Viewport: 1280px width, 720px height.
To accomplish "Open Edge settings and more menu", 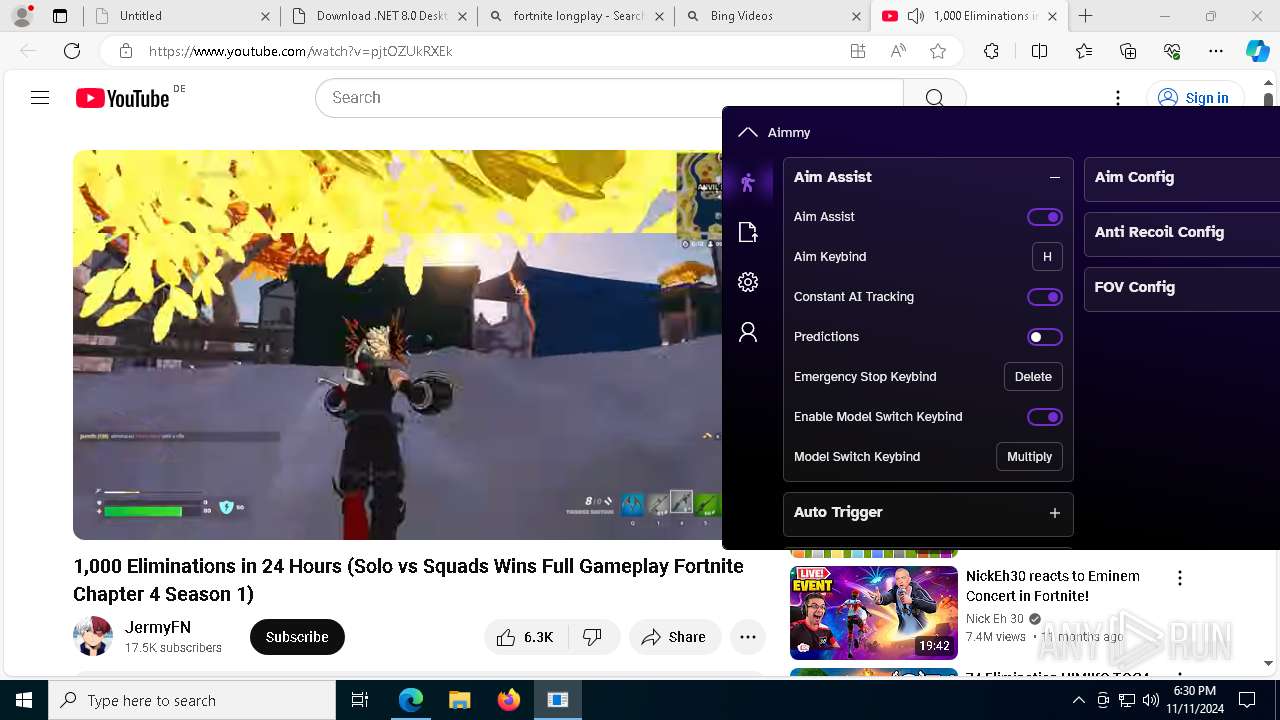I will (1216, 51).
